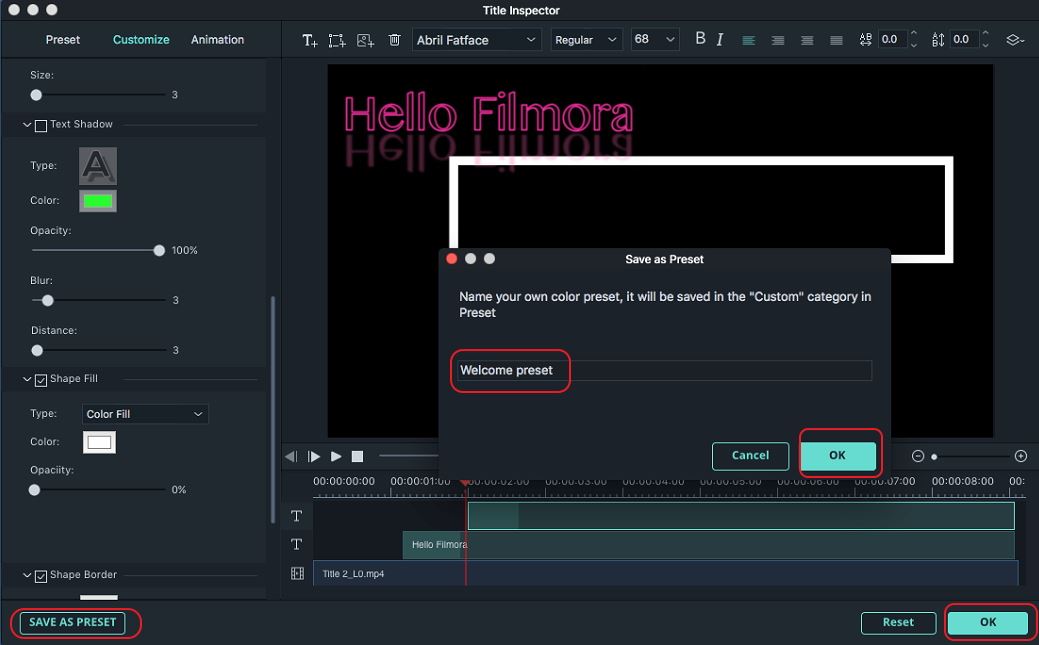Click the lower text track T icon

point(296,544)
